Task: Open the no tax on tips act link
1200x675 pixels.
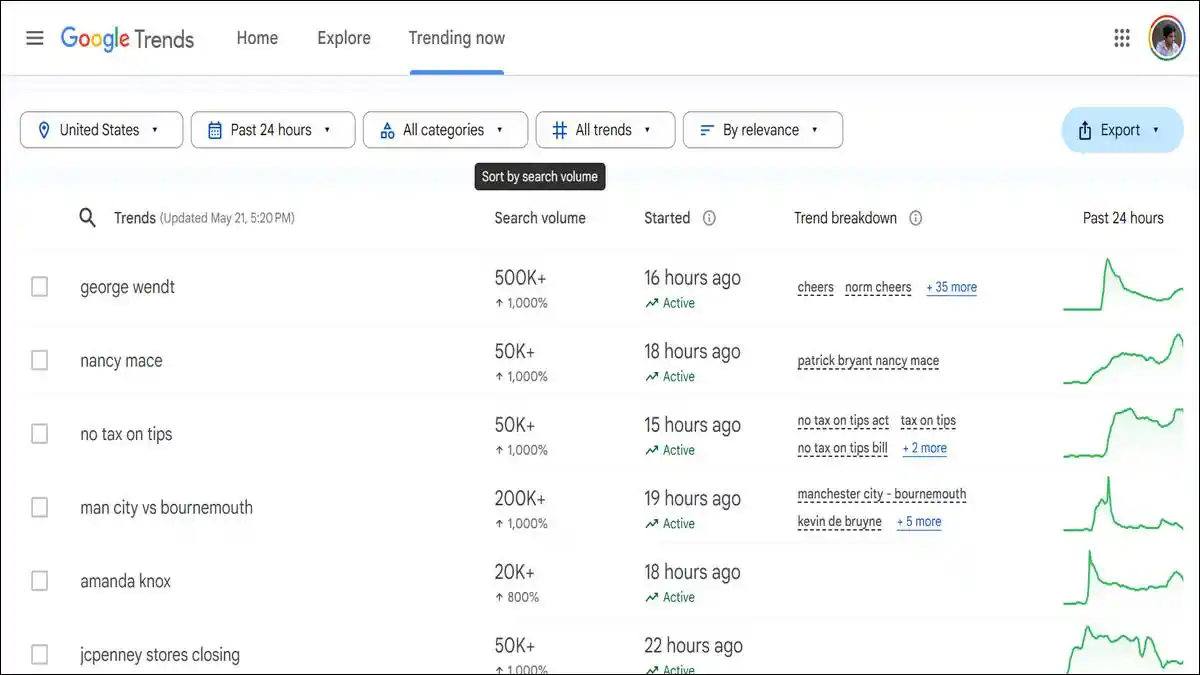Action: point(843,421)
